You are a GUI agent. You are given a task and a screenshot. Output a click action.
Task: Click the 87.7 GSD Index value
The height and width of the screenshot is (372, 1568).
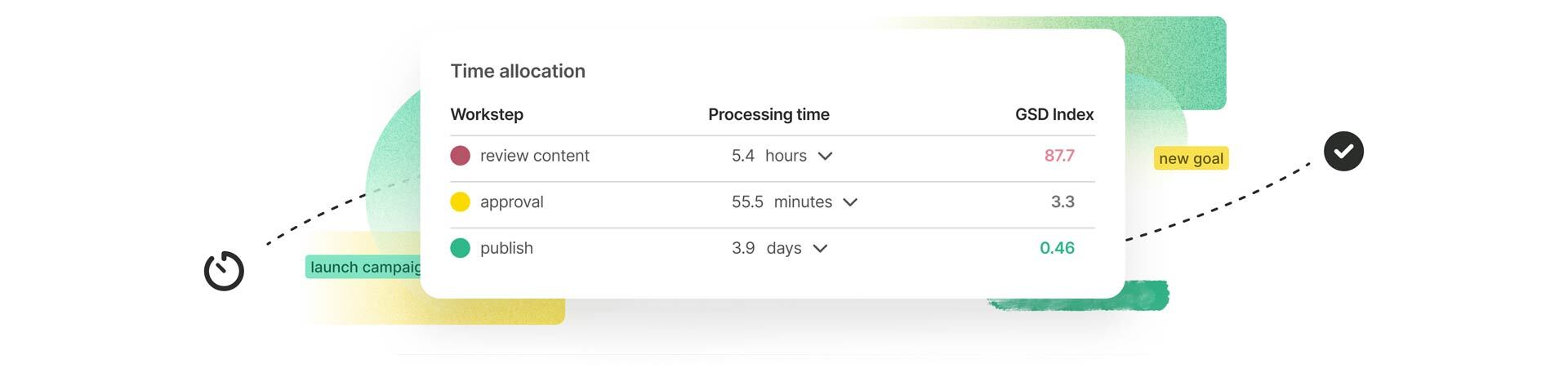1058,156
